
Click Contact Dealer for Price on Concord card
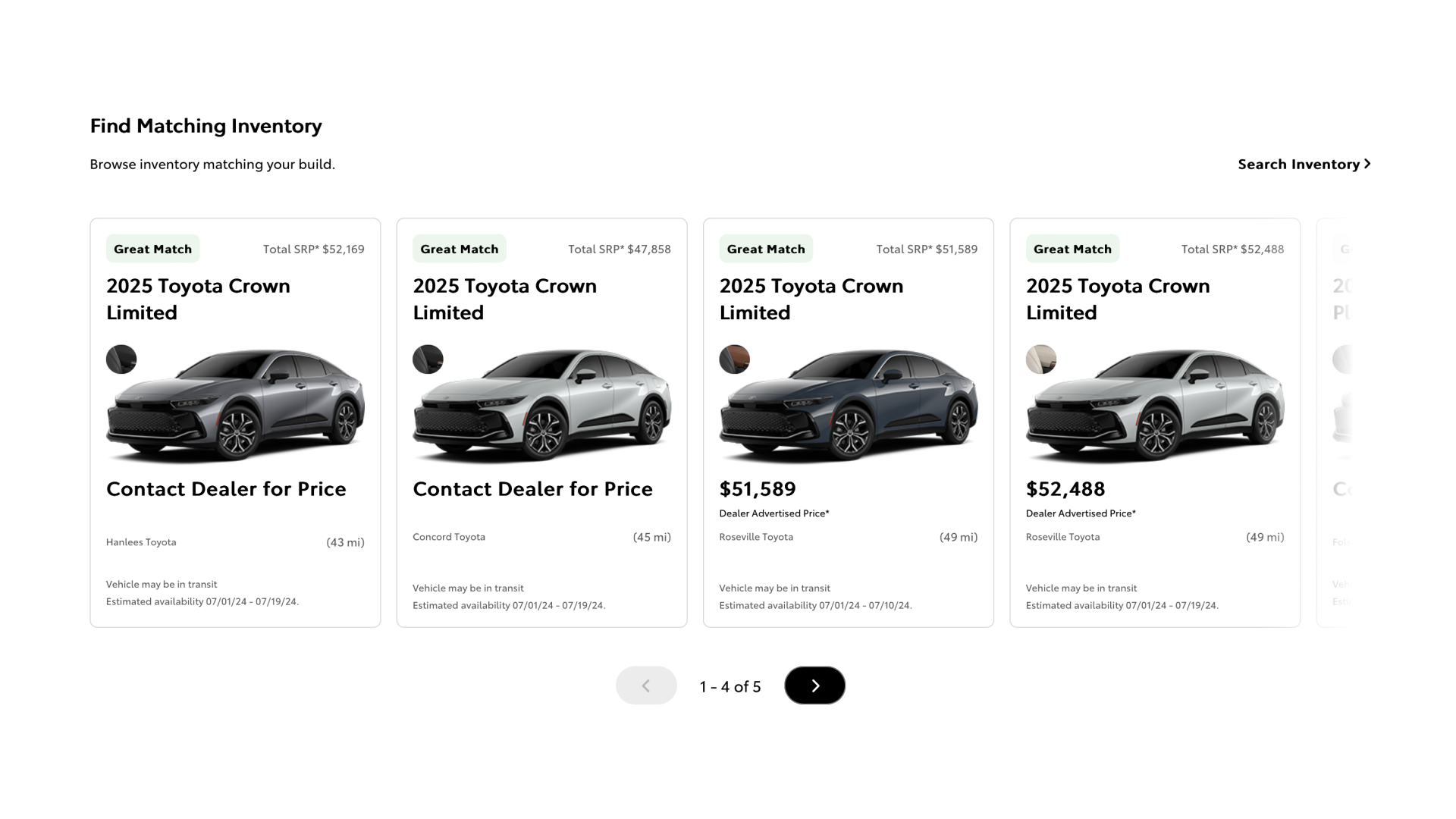pyautogui.click(x=532, y=489)
